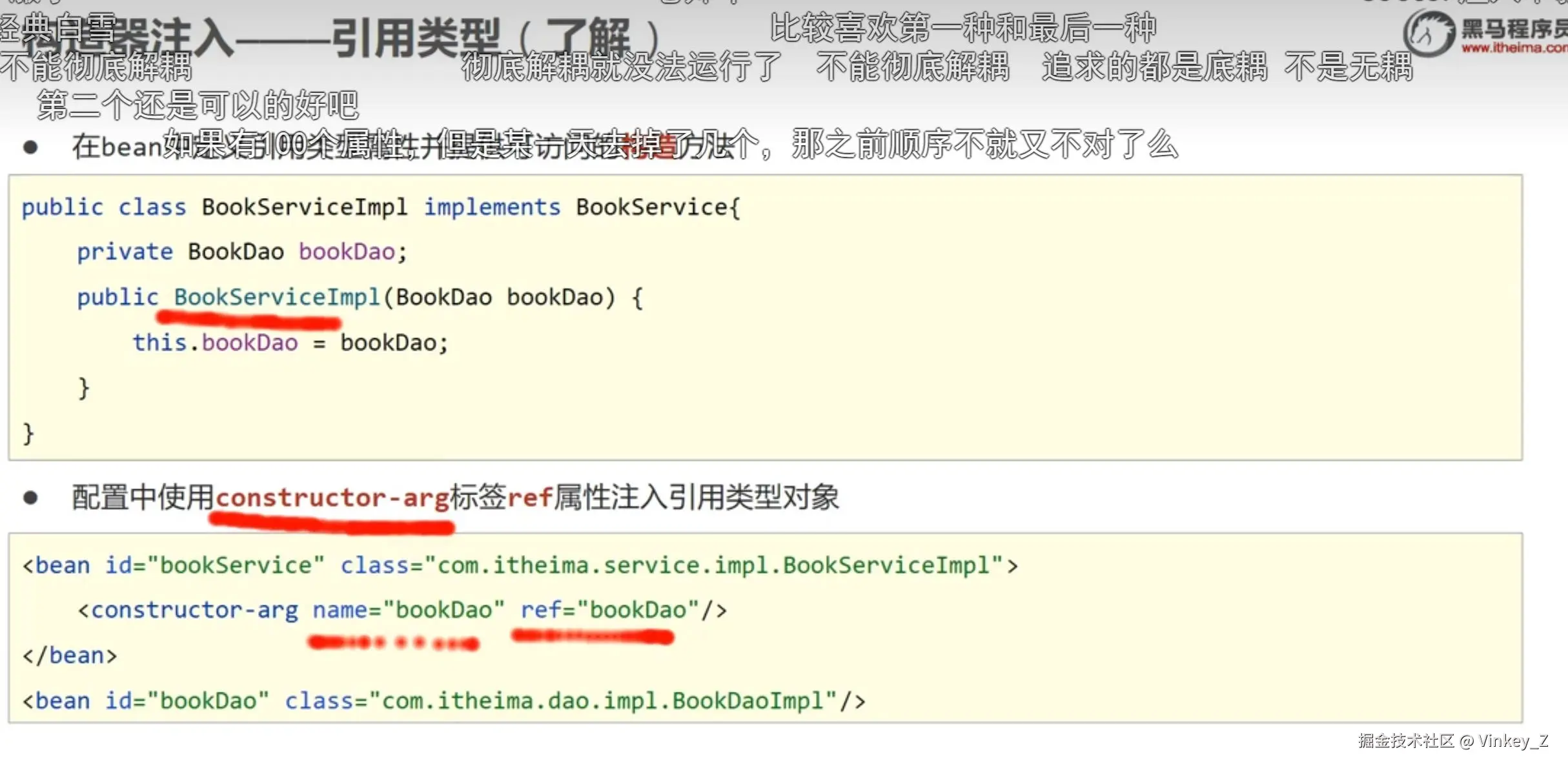
Task: Click the Vinkey_Z watermark text at the bottom
Action: tap(1512, 741)
